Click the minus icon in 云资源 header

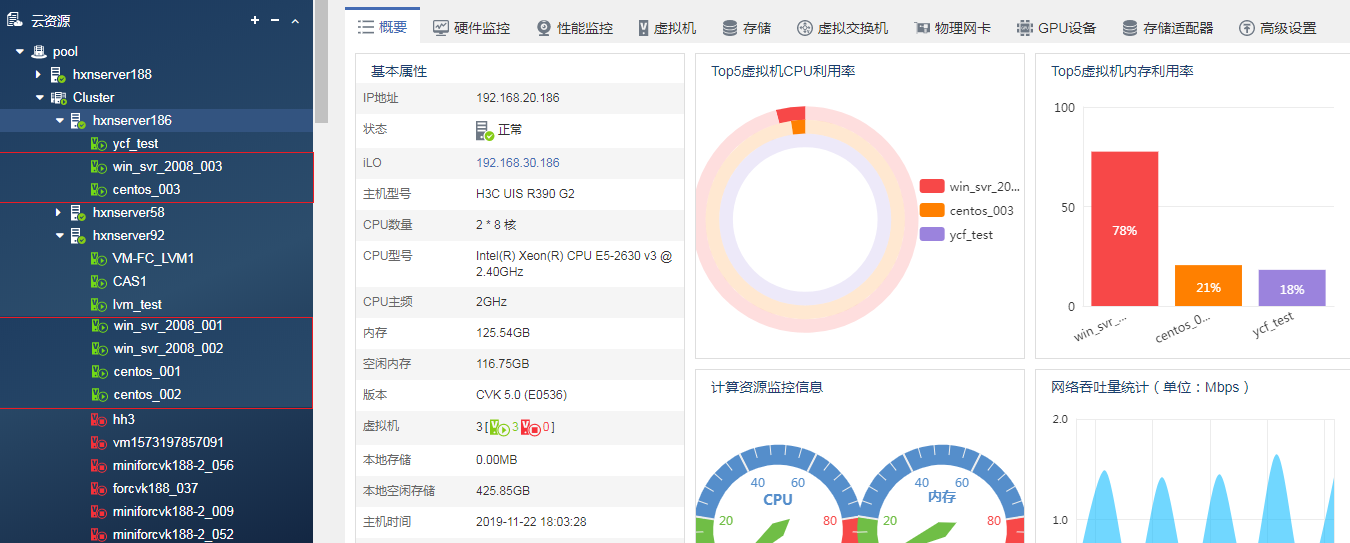pos(275,20)
